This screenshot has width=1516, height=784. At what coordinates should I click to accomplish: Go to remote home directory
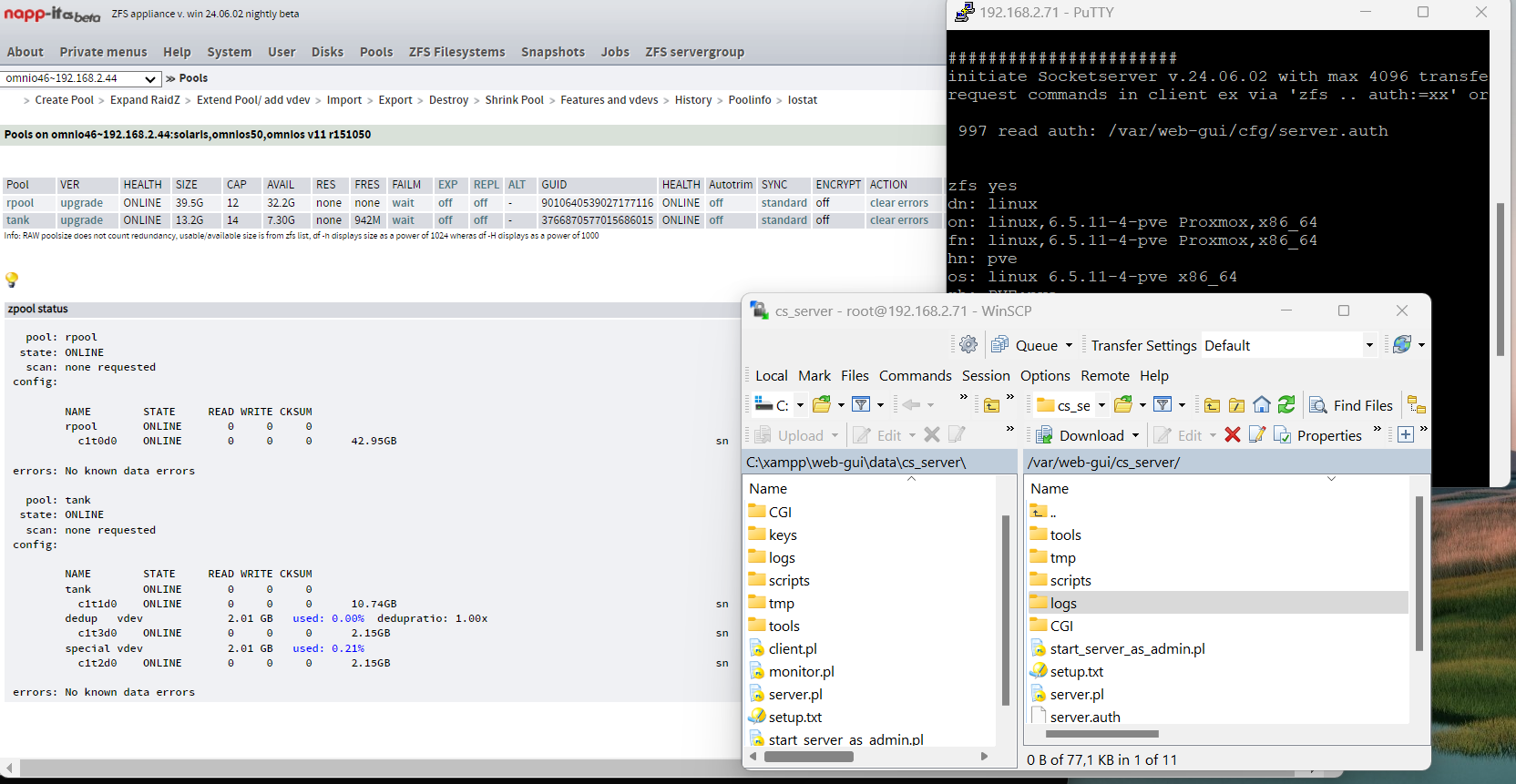tap(1262, 405)
